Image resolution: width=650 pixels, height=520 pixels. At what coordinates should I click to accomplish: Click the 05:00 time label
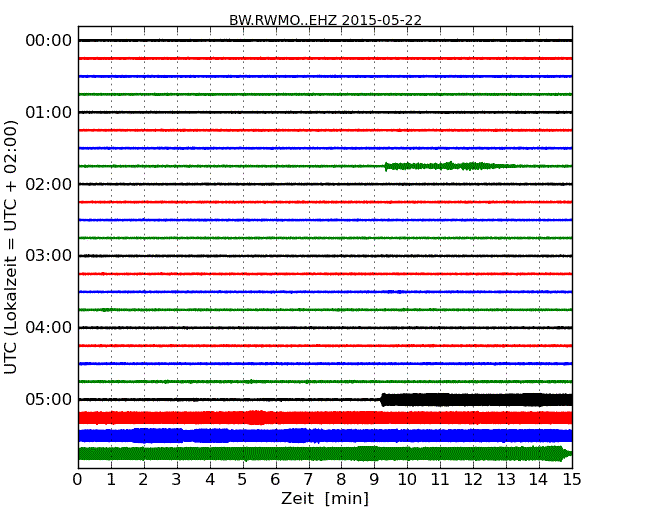[x=49, y=399]
